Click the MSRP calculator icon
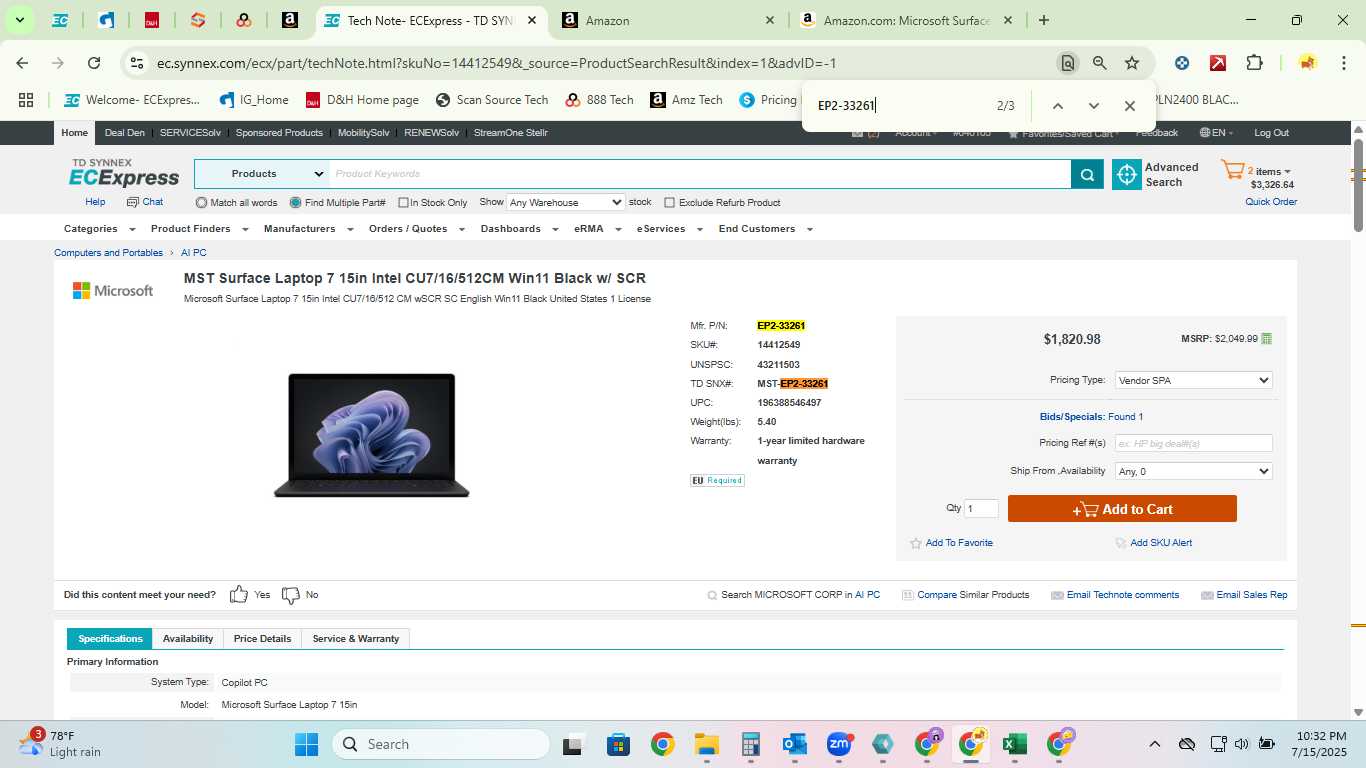 pyautogui.click(x=1267, y=339)
